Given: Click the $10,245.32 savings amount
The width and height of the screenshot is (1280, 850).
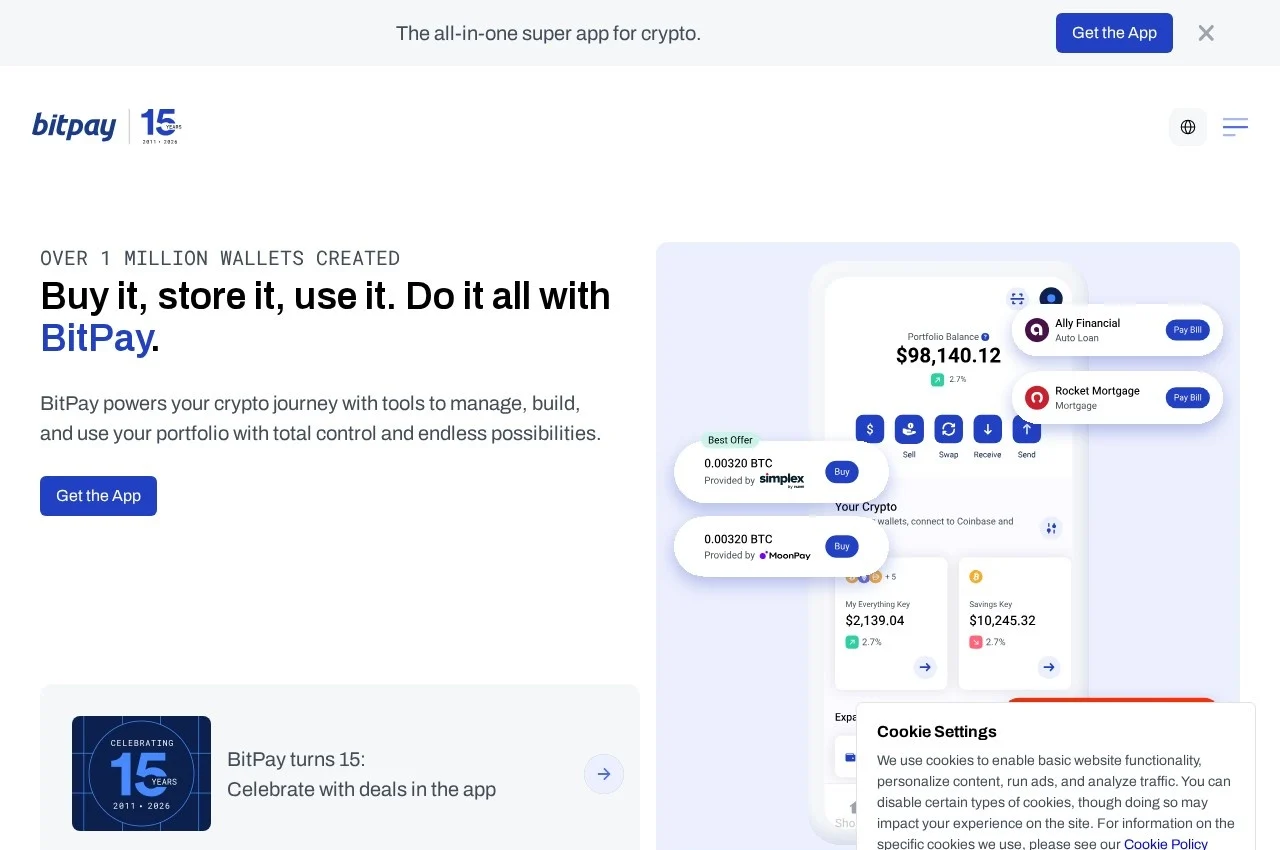Looking at the screenshot, I should pos(1002,621).
